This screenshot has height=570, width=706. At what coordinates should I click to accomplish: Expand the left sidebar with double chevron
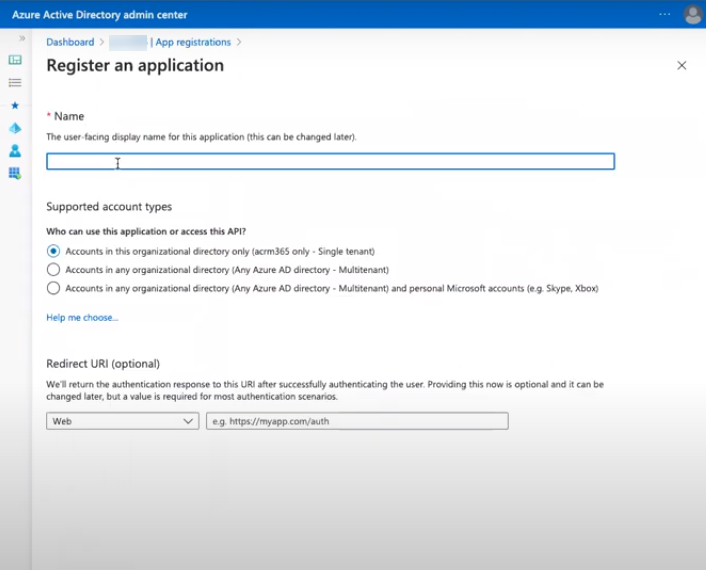click(x=22, y=38)
